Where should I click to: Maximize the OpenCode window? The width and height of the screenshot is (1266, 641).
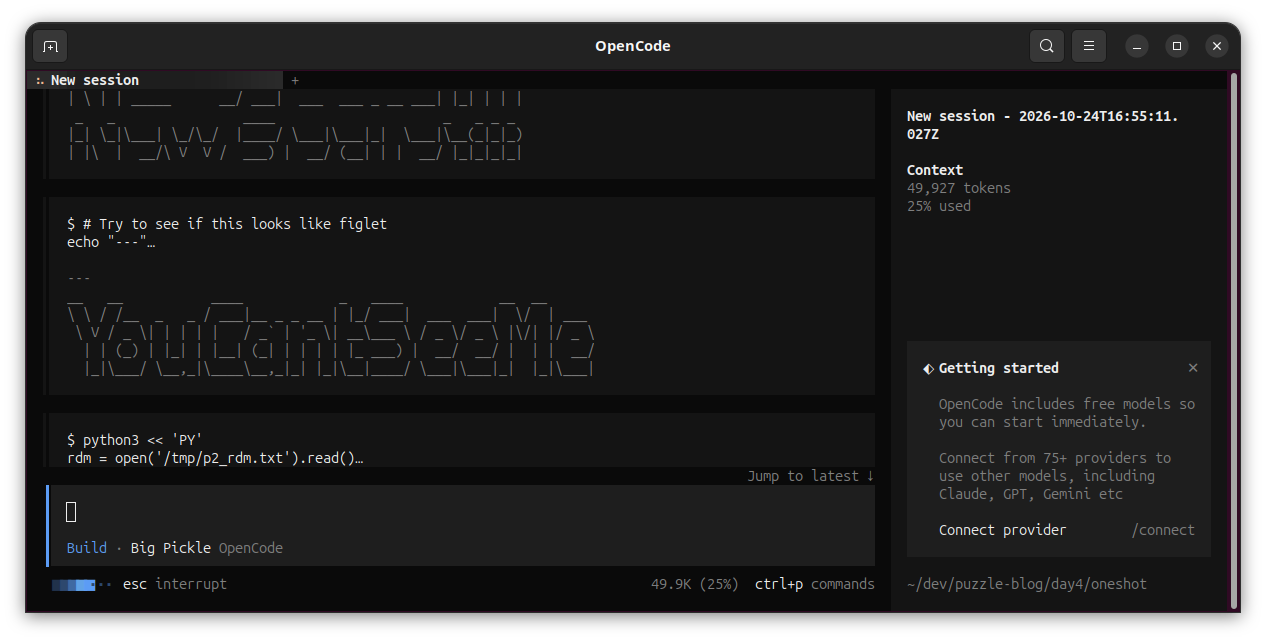[x=1177, y=46]
